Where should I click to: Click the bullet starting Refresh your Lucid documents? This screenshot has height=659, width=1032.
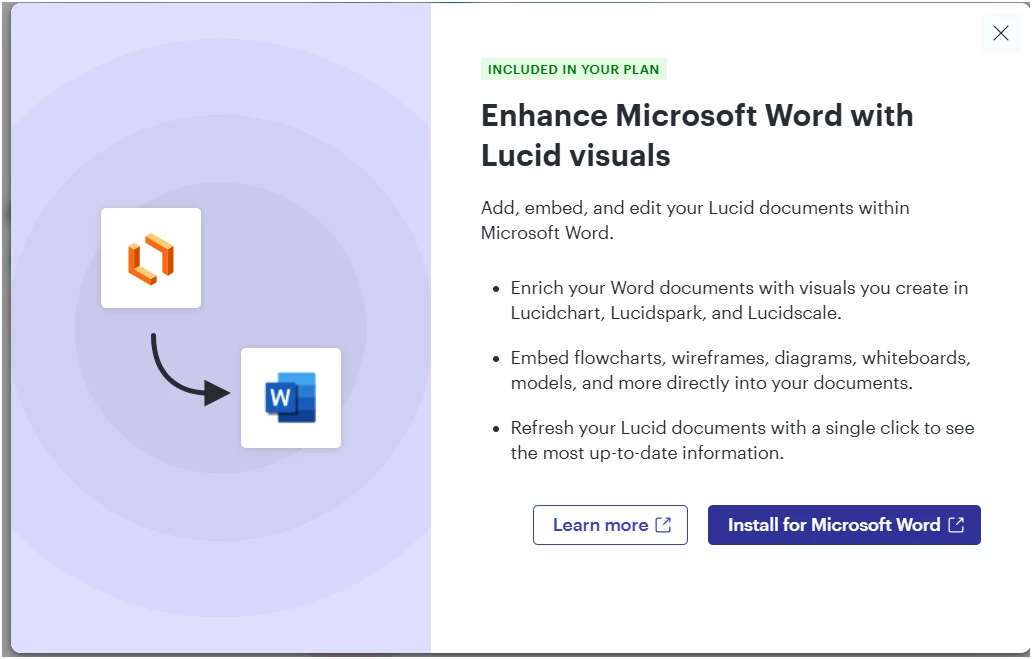742,440
